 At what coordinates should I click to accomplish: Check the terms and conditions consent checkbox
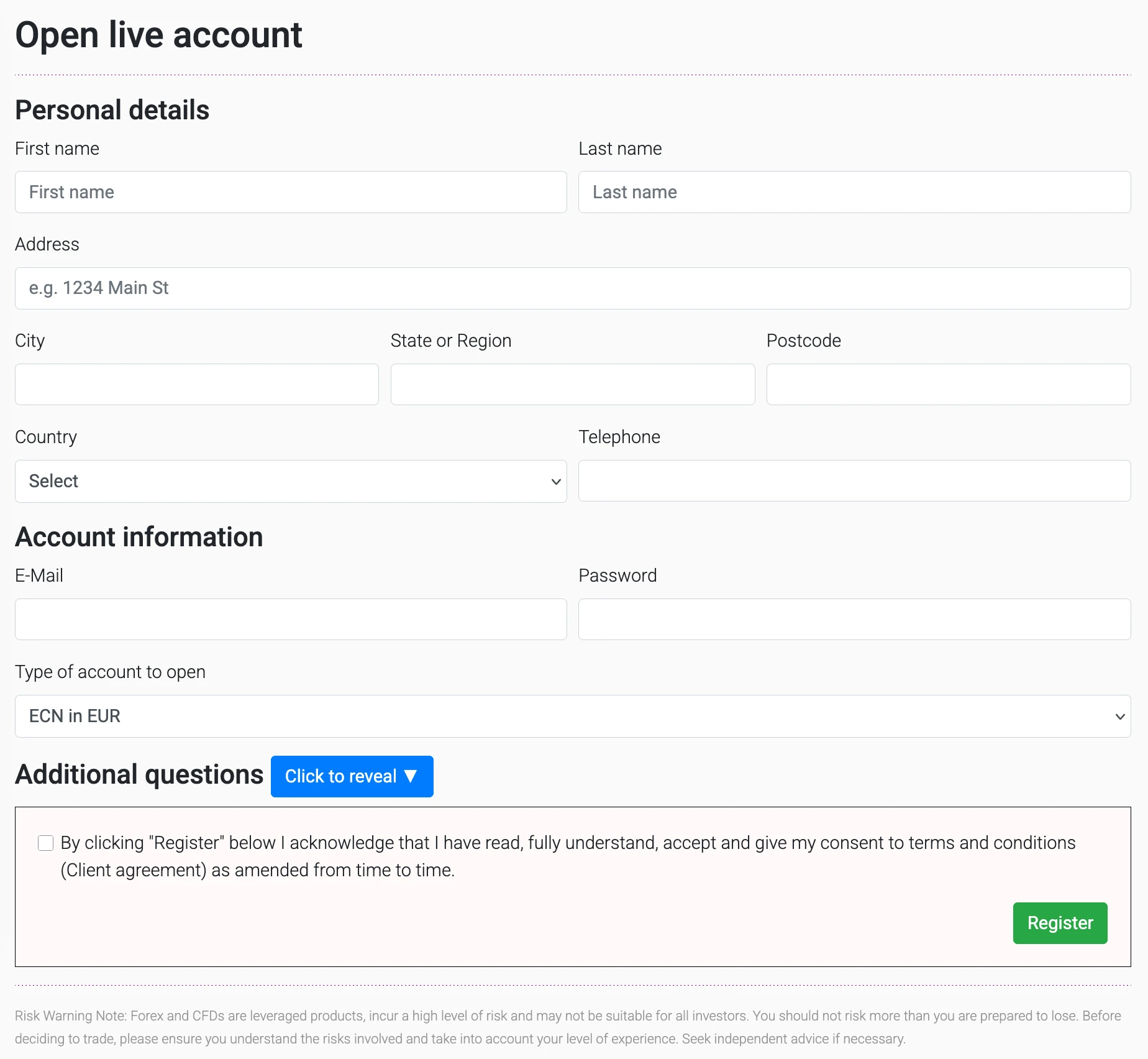coord(46,843)
